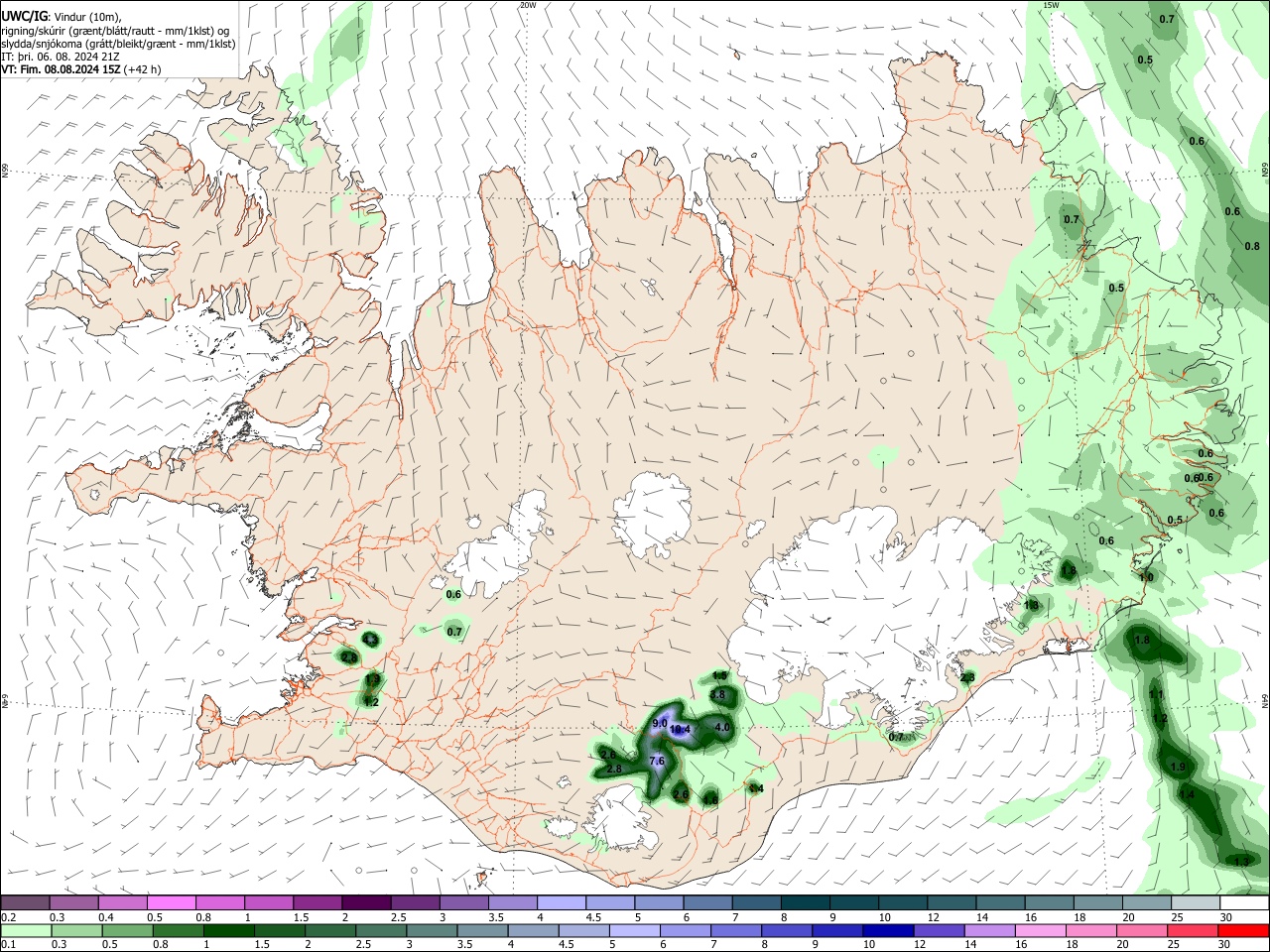Click the 15W longitude label
The image size is (1270, 952).
tap(1051, 5)
